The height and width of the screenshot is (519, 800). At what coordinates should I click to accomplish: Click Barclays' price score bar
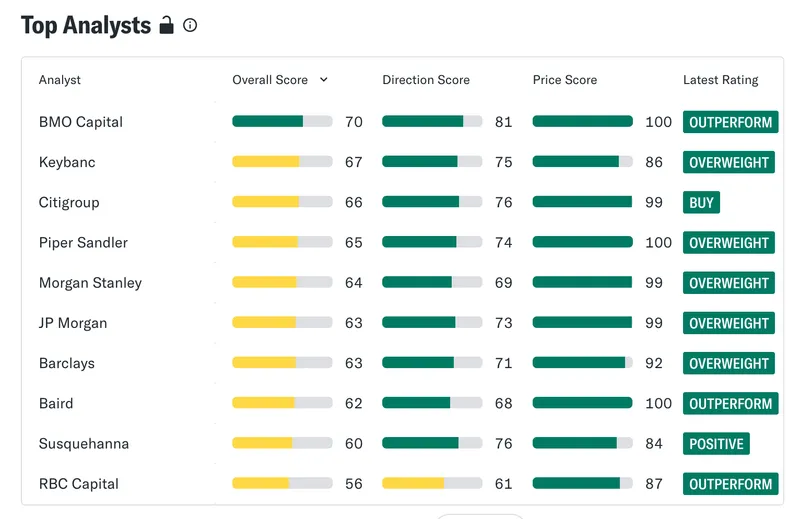583,363
